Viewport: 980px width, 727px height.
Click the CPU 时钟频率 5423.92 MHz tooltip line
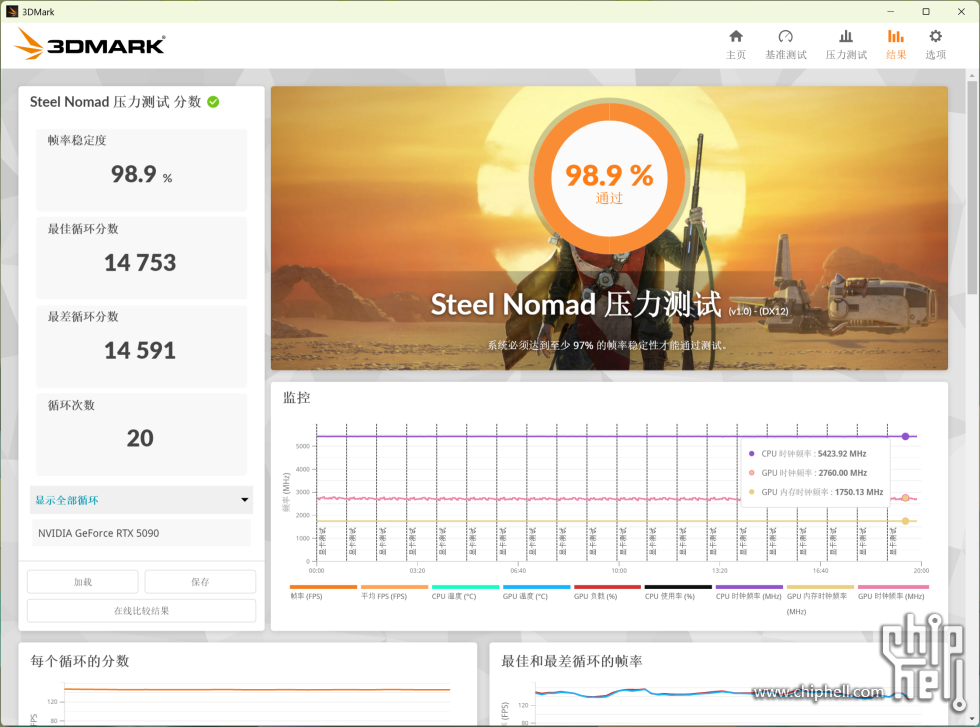point(808,454)
